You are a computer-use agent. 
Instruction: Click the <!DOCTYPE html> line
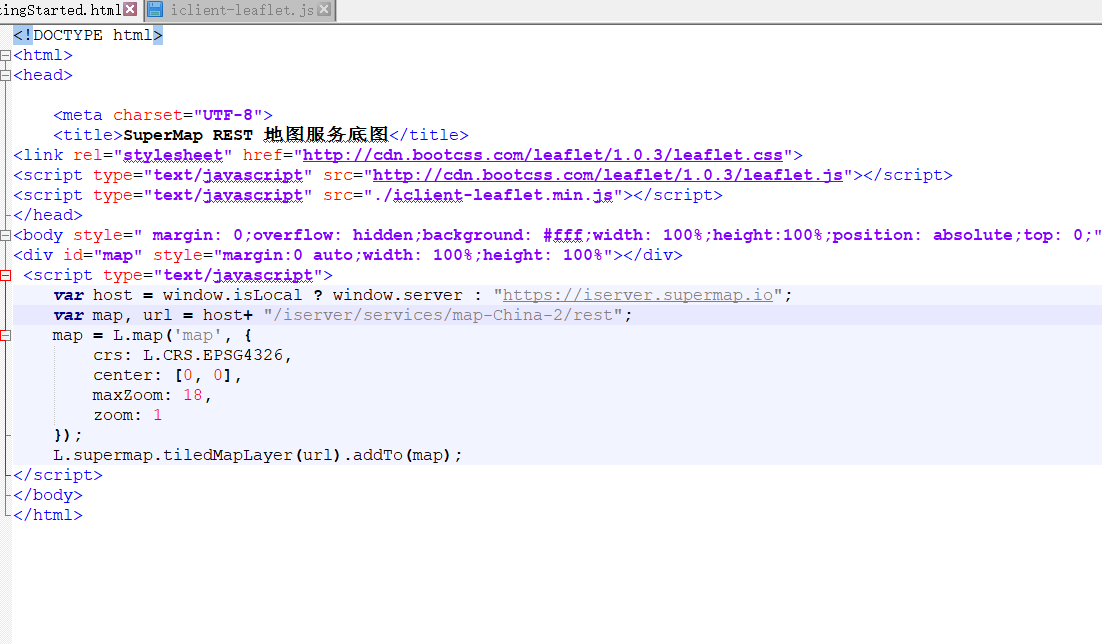coord(88,35)
